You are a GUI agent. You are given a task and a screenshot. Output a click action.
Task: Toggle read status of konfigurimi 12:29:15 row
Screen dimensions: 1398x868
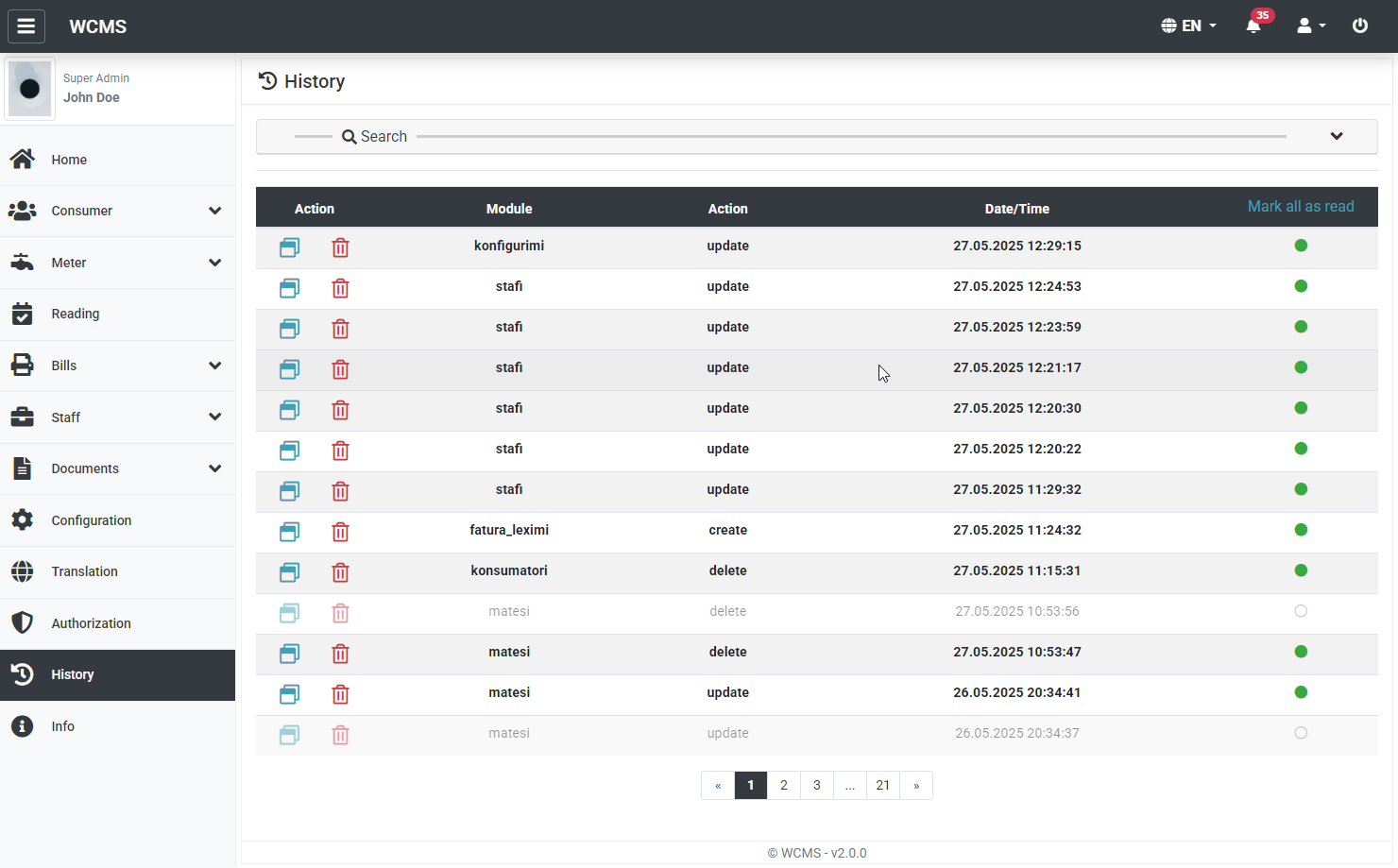point(1301,246)
